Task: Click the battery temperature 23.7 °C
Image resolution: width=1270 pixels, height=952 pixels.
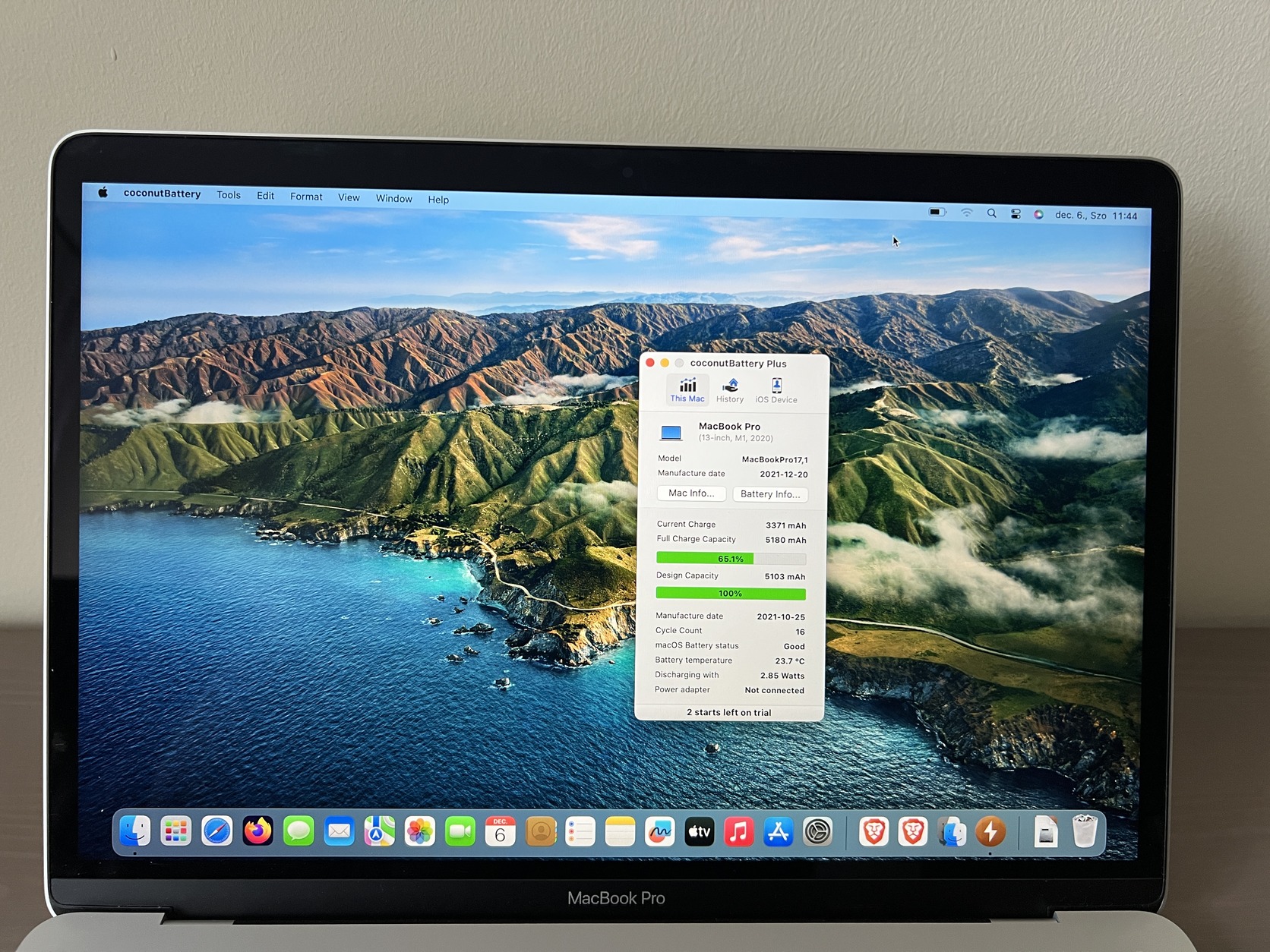Action: tap(790, 661)
